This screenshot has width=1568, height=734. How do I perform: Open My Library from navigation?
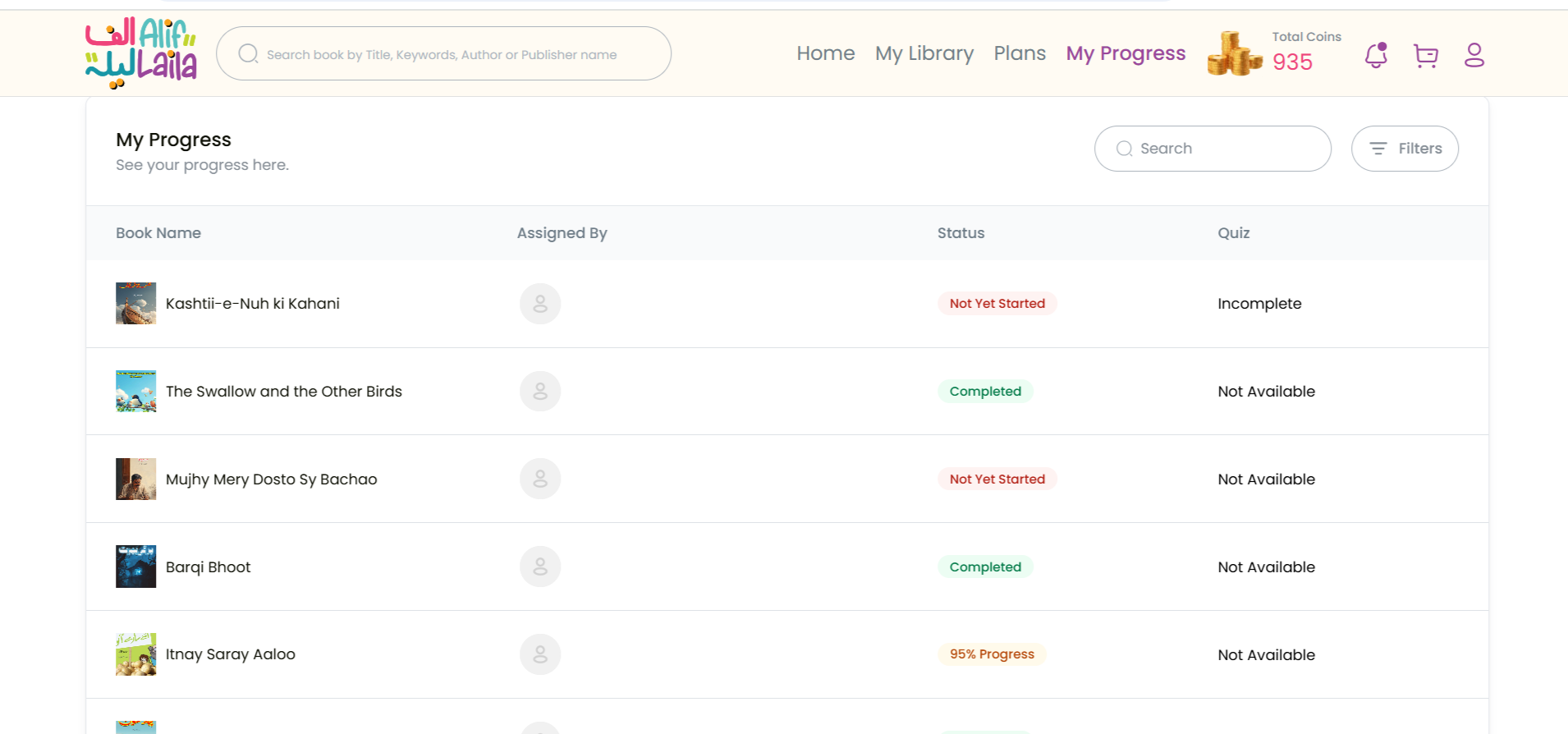click(x=924, y=53)
